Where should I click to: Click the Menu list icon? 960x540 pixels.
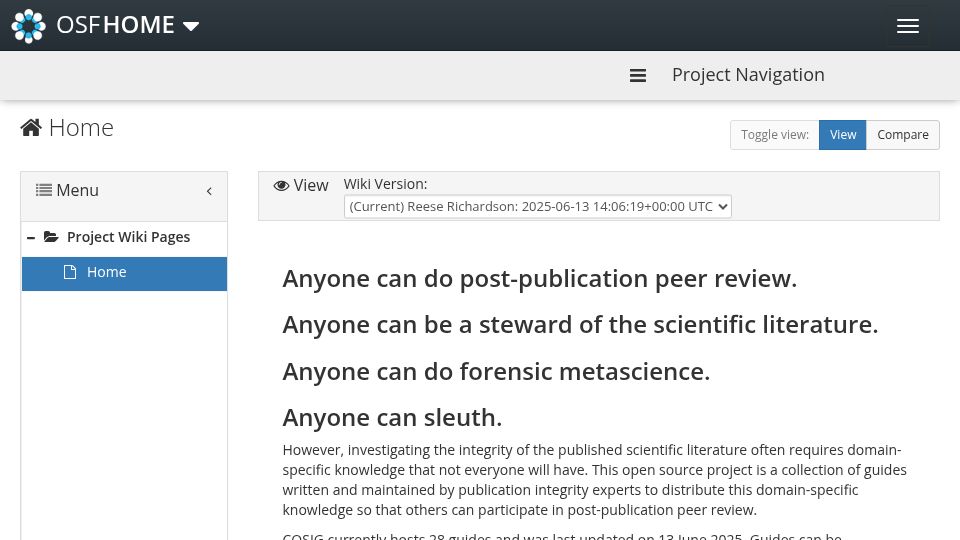pos(43,190)
